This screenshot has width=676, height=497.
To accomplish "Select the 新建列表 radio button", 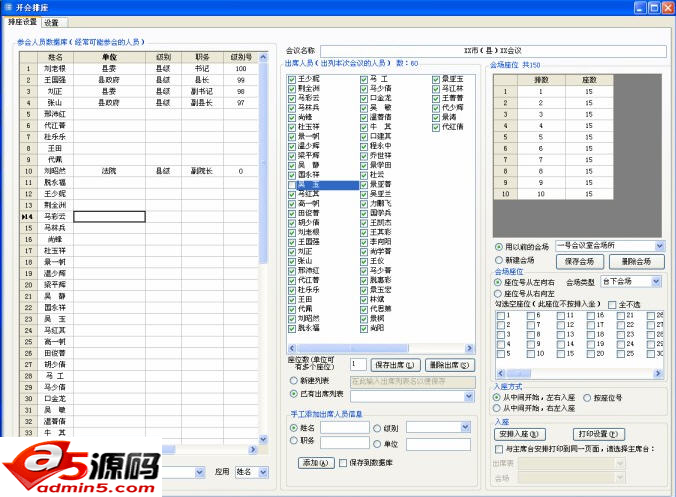I will tap(294, 381).
